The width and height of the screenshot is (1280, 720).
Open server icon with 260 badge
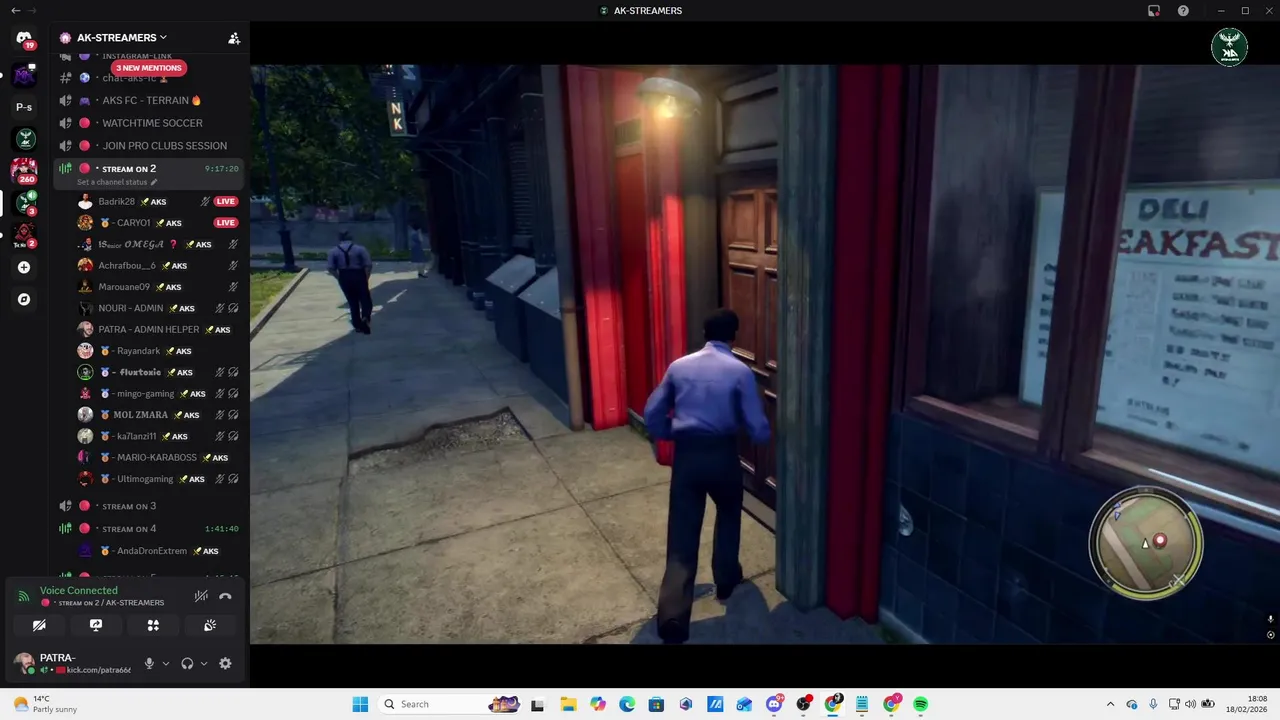click(x=24, y=170)
